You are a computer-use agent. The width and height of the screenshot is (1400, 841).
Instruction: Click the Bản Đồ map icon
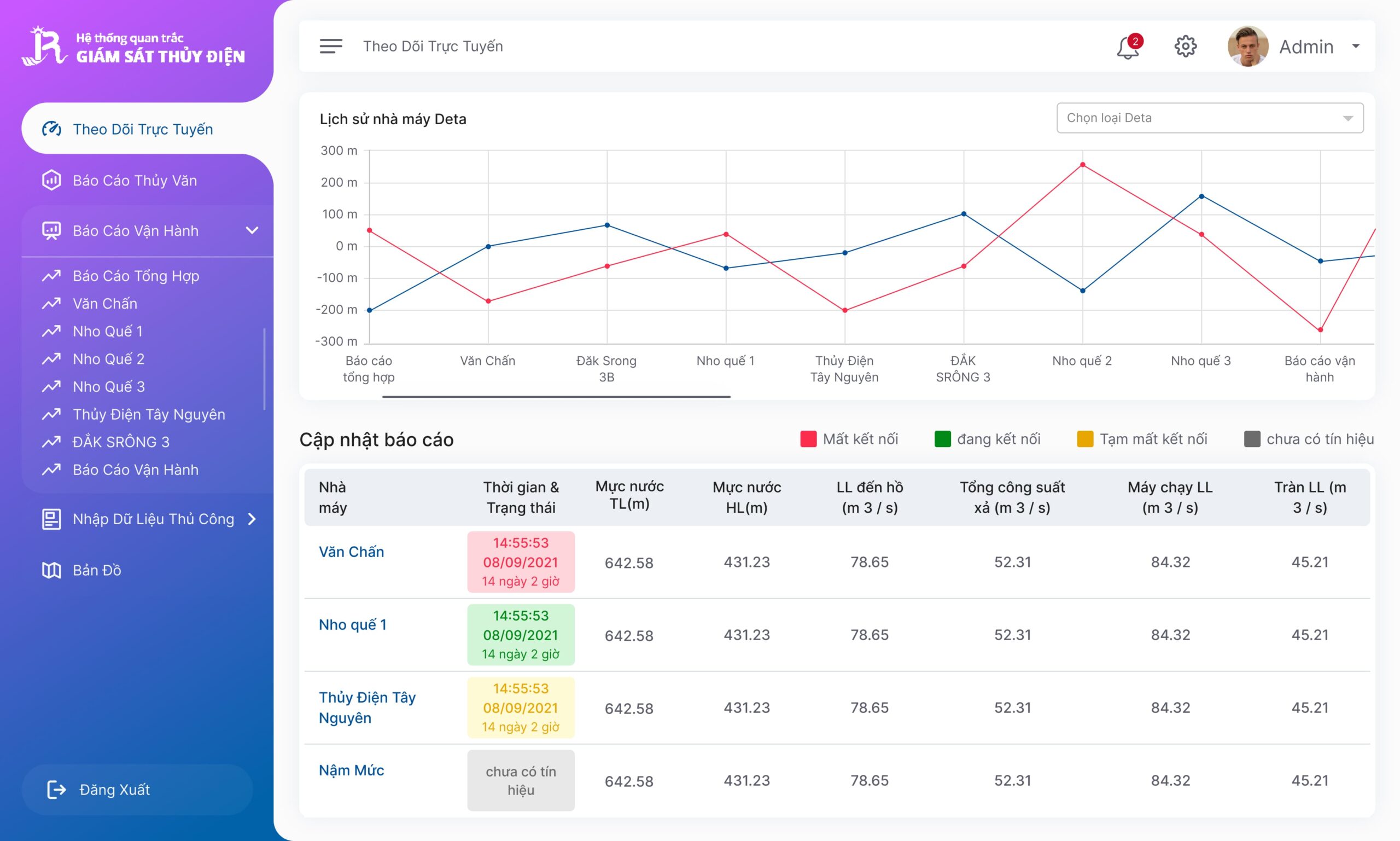[x=51, y=570]
